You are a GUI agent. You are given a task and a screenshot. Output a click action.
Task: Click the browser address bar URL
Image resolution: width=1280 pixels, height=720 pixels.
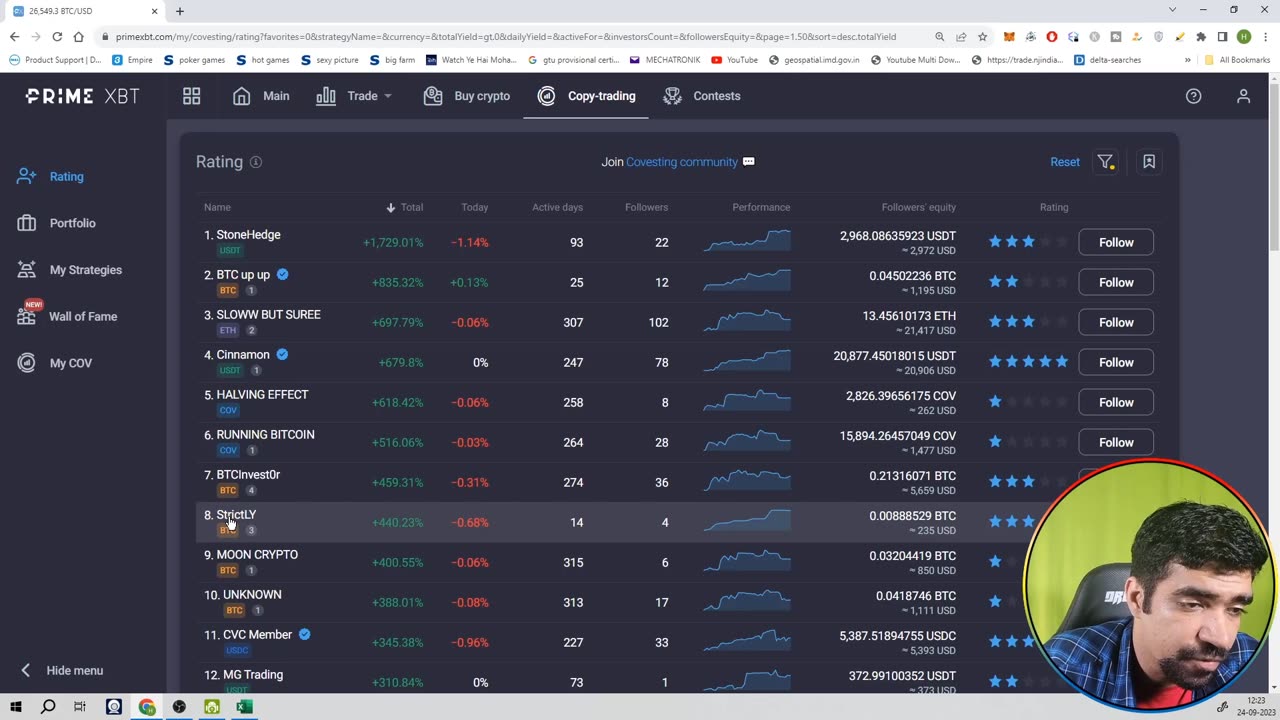point(505,37)
